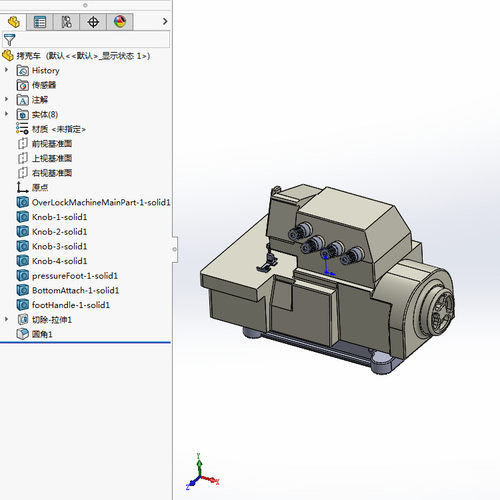Click the presser foot on the 3D model
Viewport: 500px width, 500px height.
pos(268,263)
